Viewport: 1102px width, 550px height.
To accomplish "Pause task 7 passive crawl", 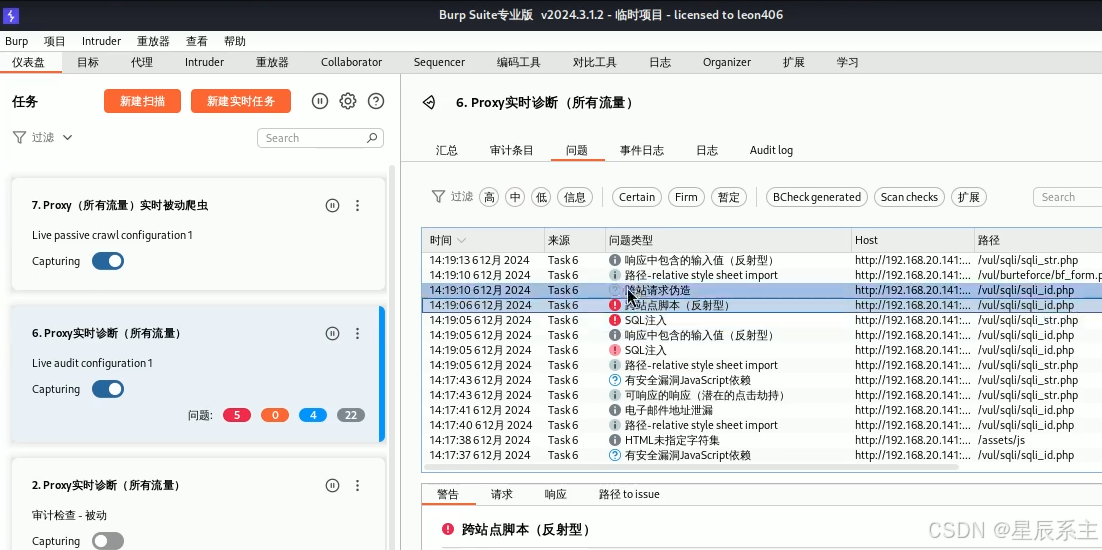I will [332, 205].
